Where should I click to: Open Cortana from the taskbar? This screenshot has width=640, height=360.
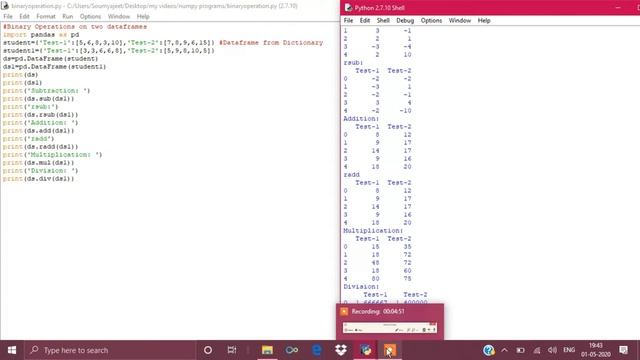pyautogui.click(x=208, y=350)
